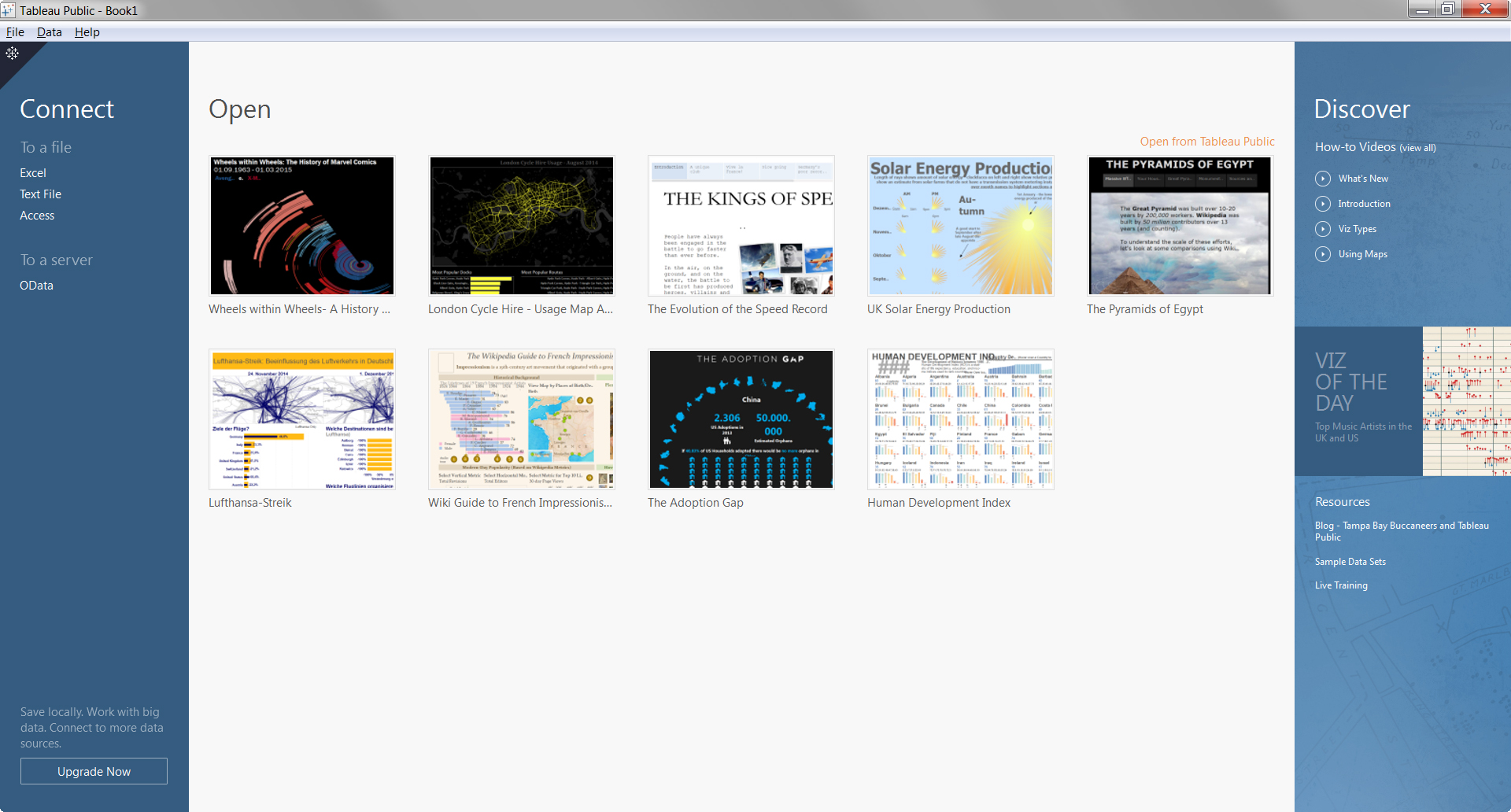Open the Using Maps video link

pyautogui.click(x=1363, y=254)
